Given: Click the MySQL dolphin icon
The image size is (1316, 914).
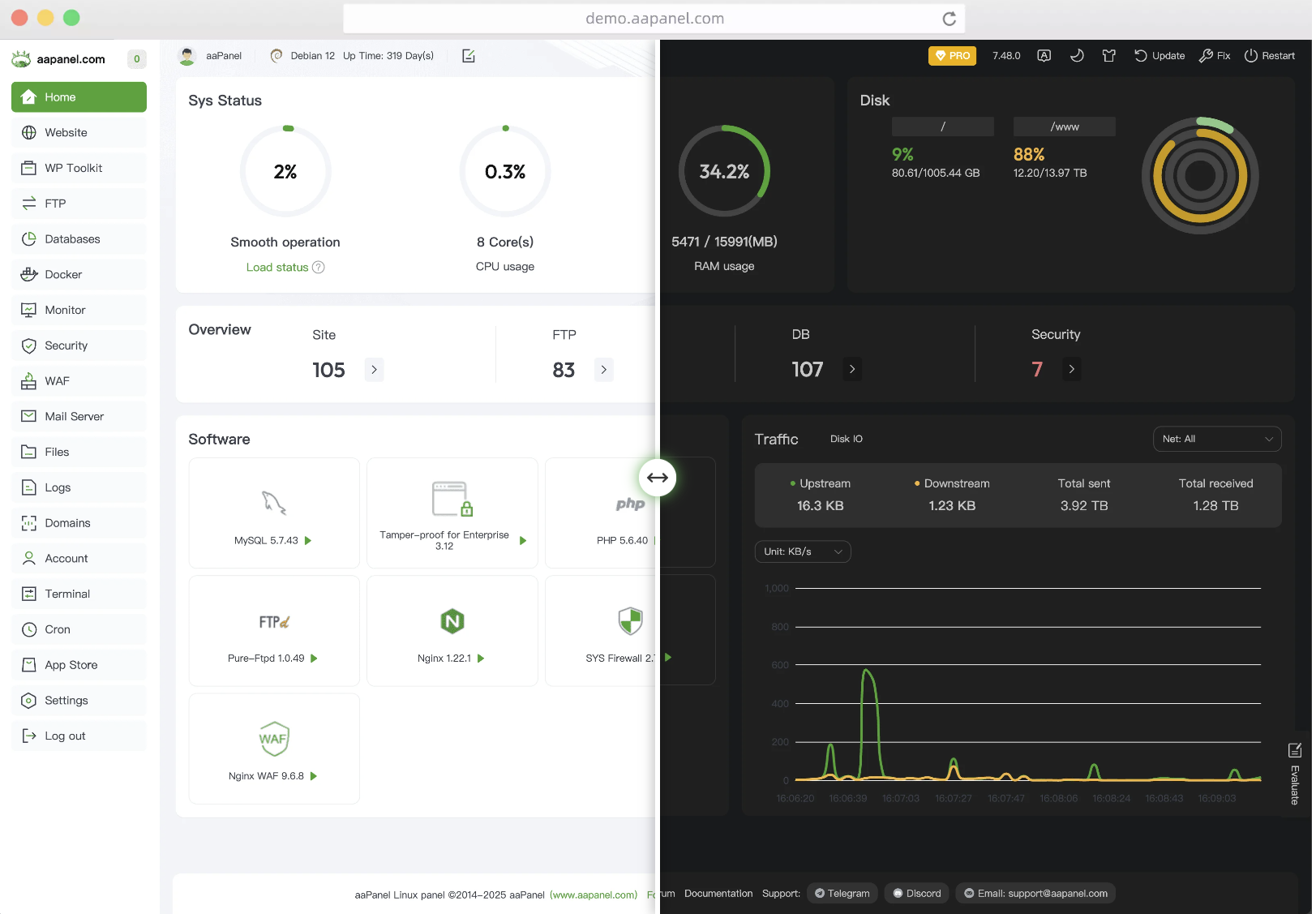Looking at the screenshot, I should [274, 503].
